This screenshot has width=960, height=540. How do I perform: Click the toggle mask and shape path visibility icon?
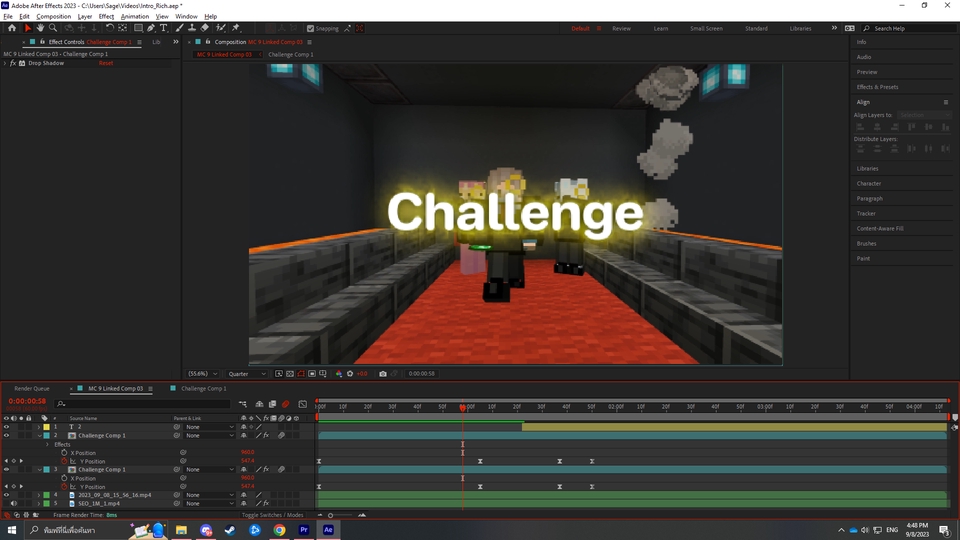point(301,373)
